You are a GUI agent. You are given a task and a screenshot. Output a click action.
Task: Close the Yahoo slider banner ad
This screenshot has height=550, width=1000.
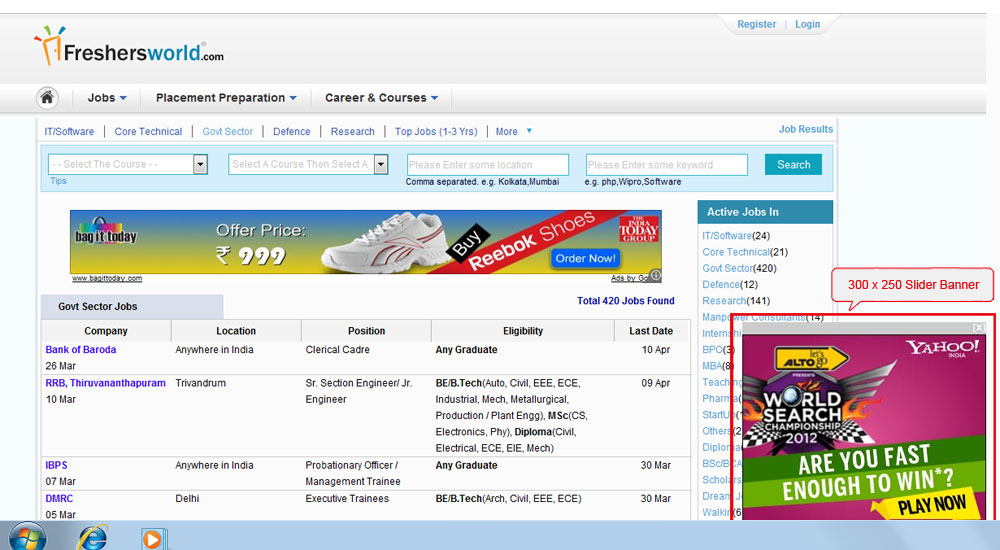(978, 327)
